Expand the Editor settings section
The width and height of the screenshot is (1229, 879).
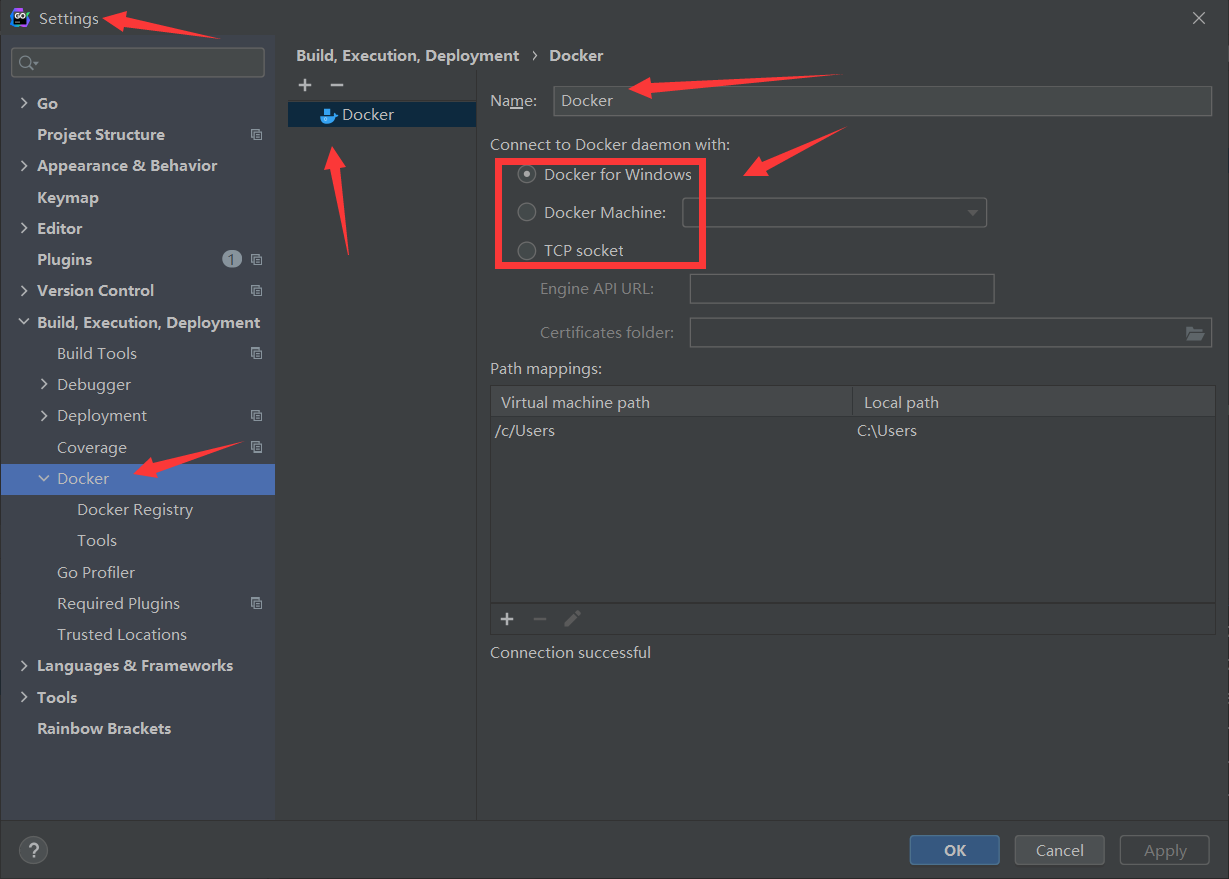[x=24, y=228]
